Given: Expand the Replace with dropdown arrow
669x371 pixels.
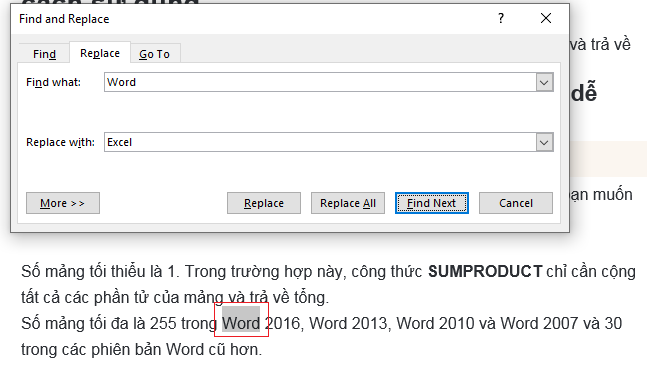Looking at the screenshot, I should point(544,142).
